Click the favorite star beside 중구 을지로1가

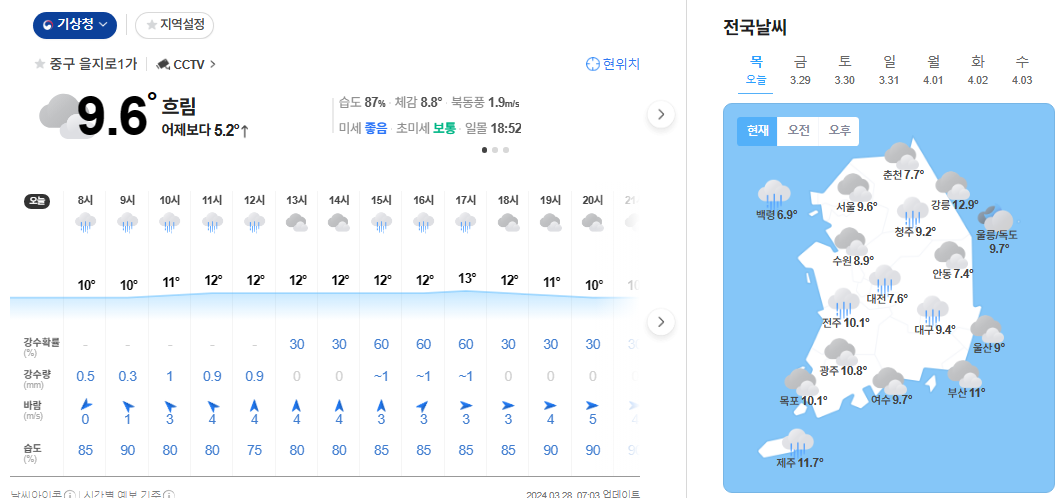click(40, 64)
